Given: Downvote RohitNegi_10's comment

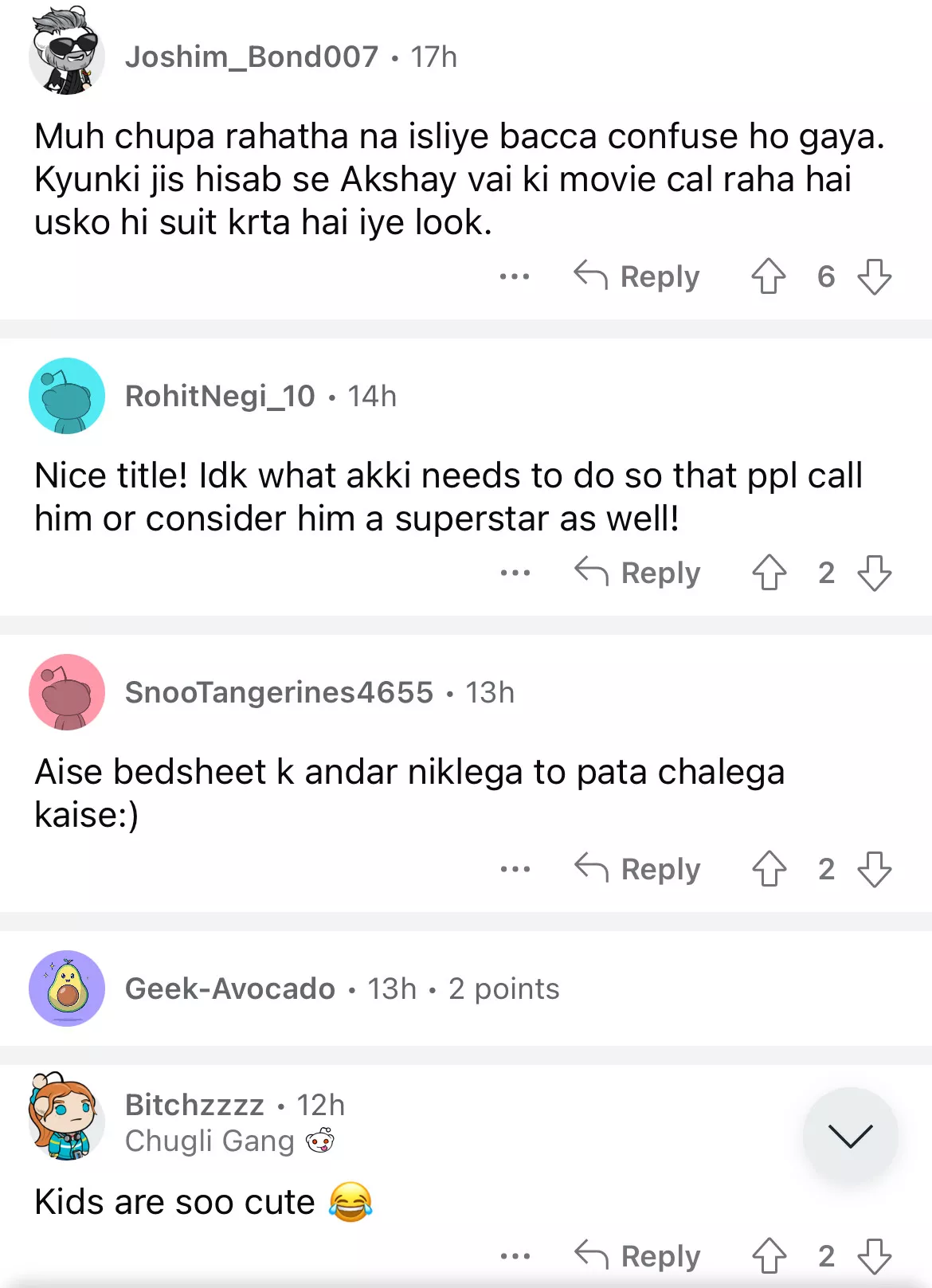Looking at the screenshot, I should pos(874,573).
